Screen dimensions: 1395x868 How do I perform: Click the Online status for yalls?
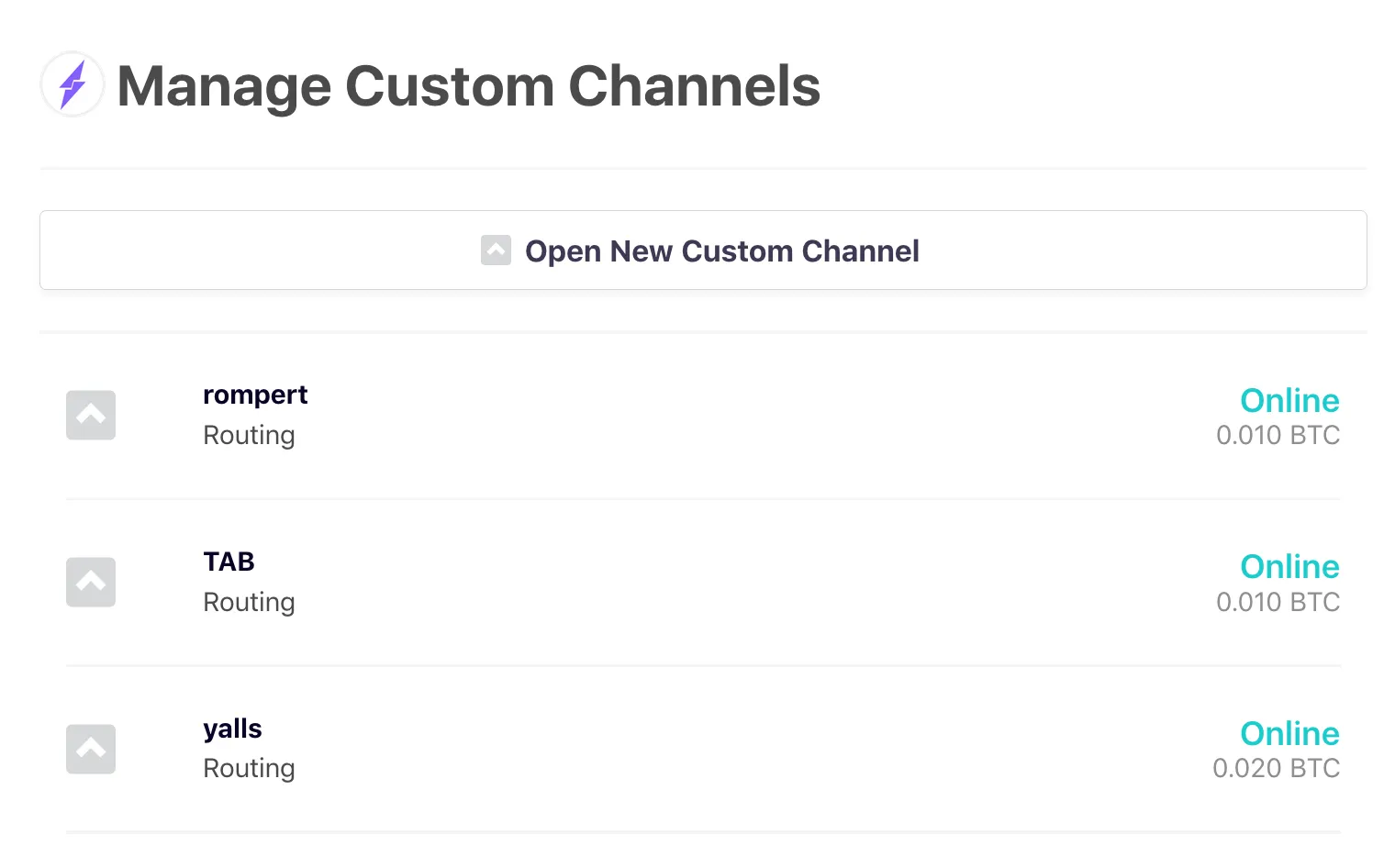[1289, 733]
